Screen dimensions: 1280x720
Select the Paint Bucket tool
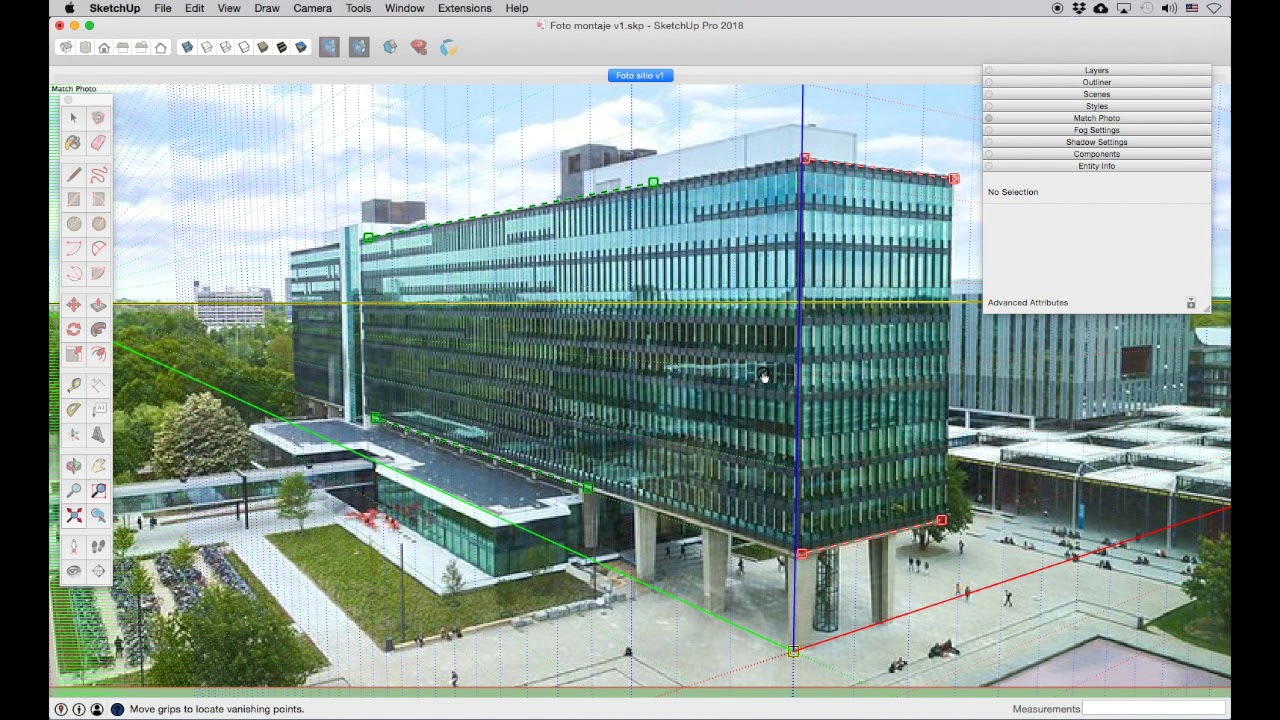pos(73,143)
